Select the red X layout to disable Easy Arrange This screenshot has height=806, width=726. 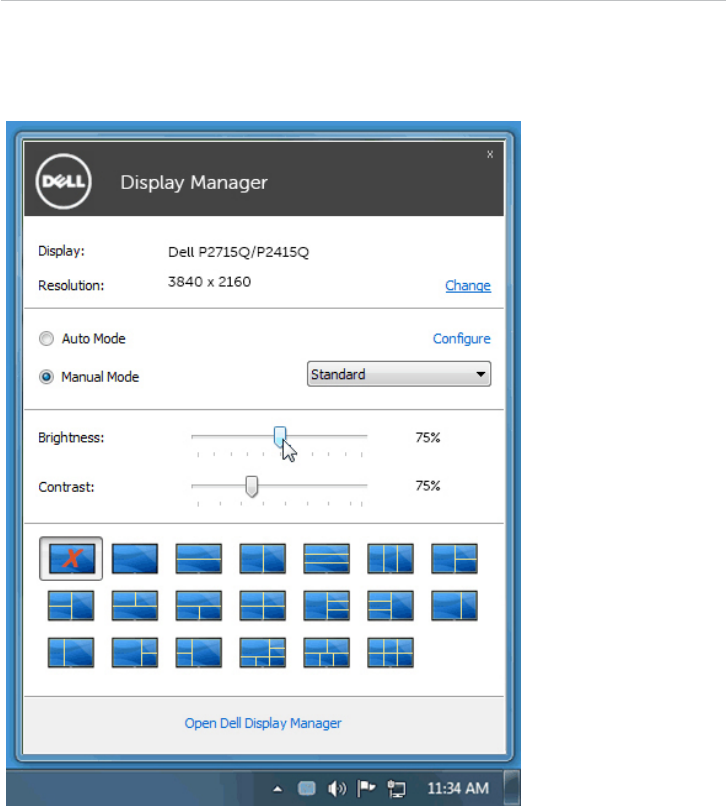coord(71,558)
